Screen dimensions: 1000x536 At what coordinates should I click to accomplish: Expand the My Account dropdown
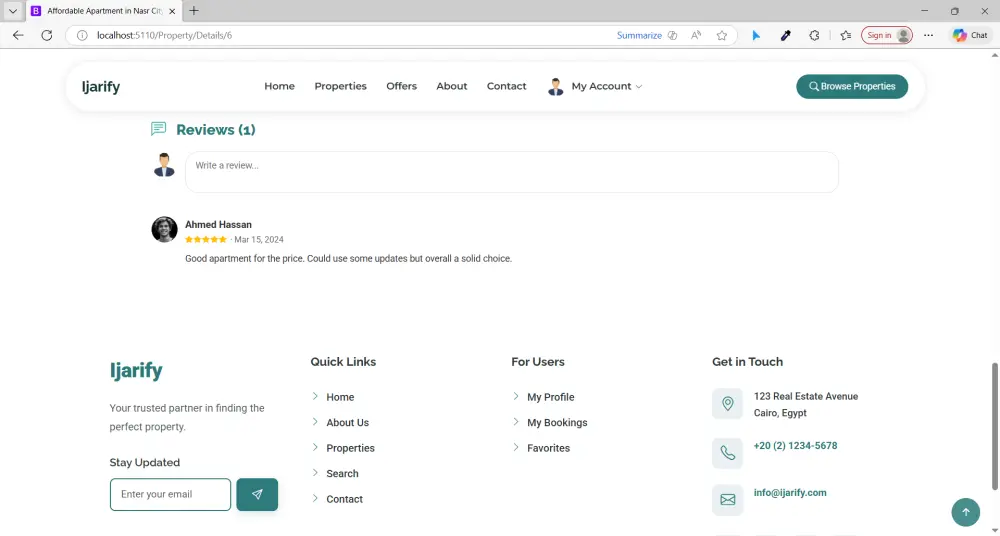606,86
